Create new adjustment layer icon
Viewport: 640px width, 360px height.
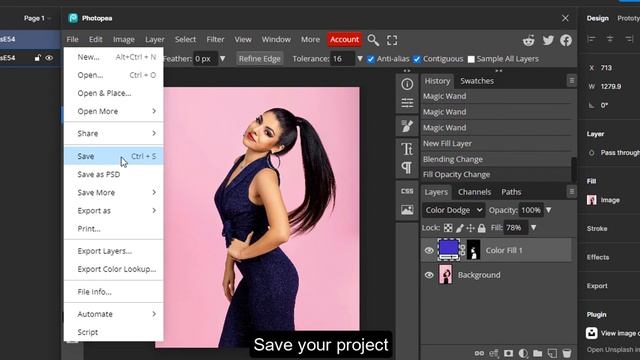pyautogui.click(x=523, y=353)
